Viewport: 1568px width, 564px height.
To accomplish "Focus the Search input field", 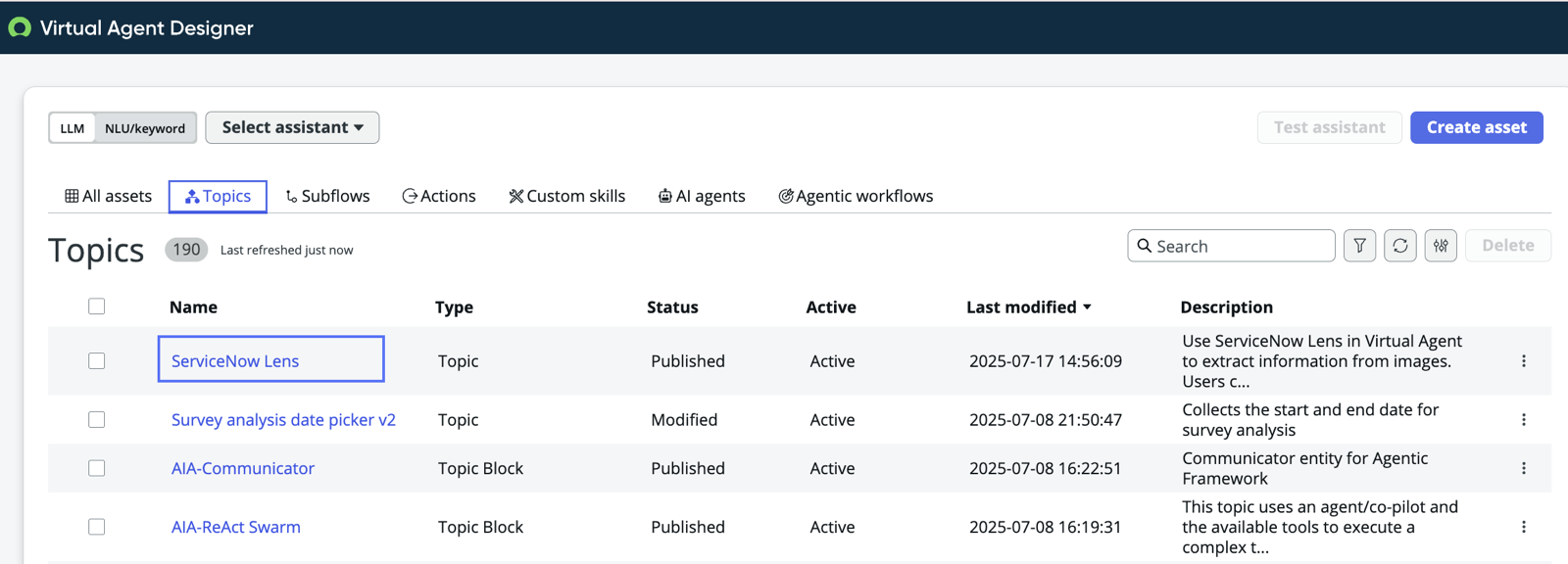I will 1232,246.
